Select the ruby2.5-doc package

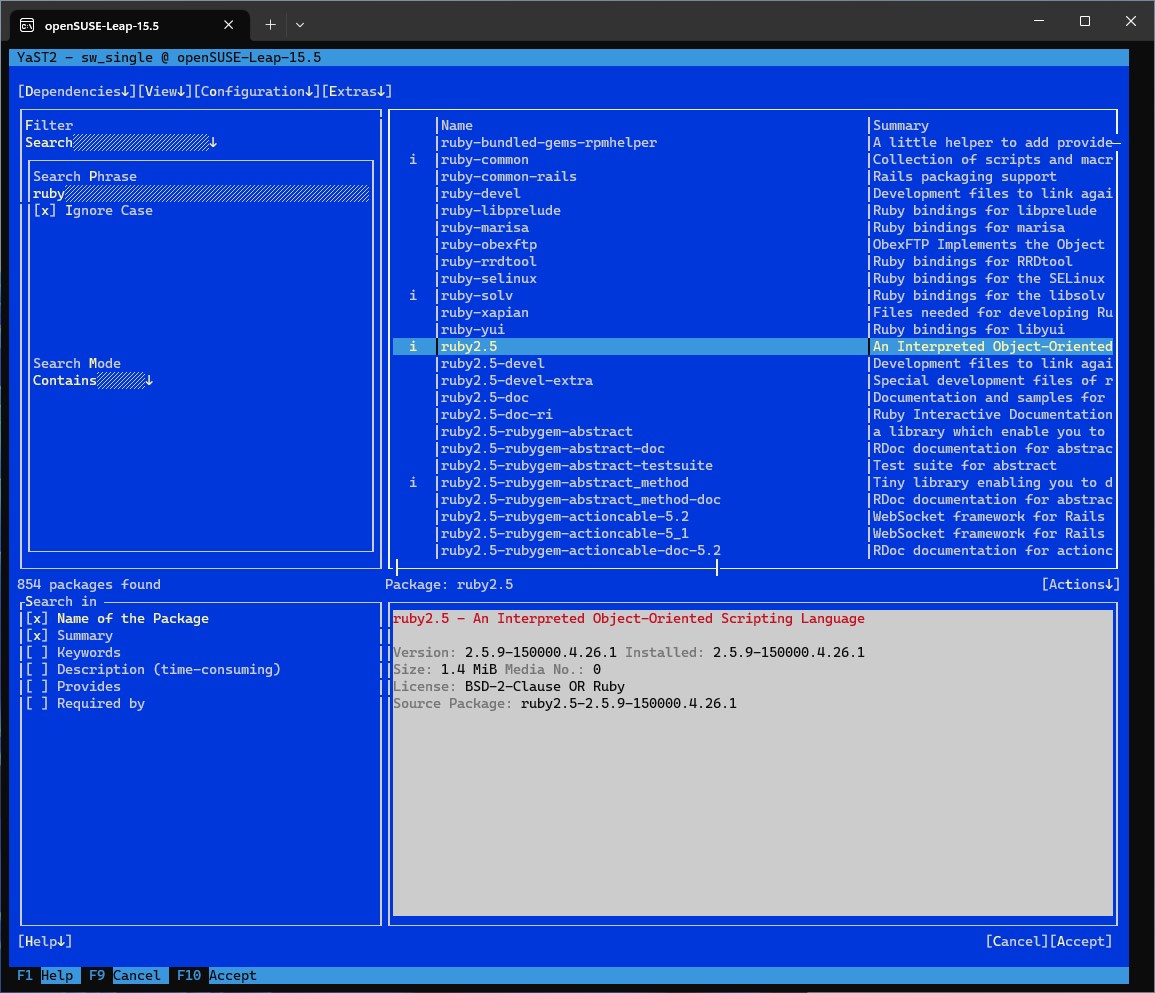click(754, 397)
